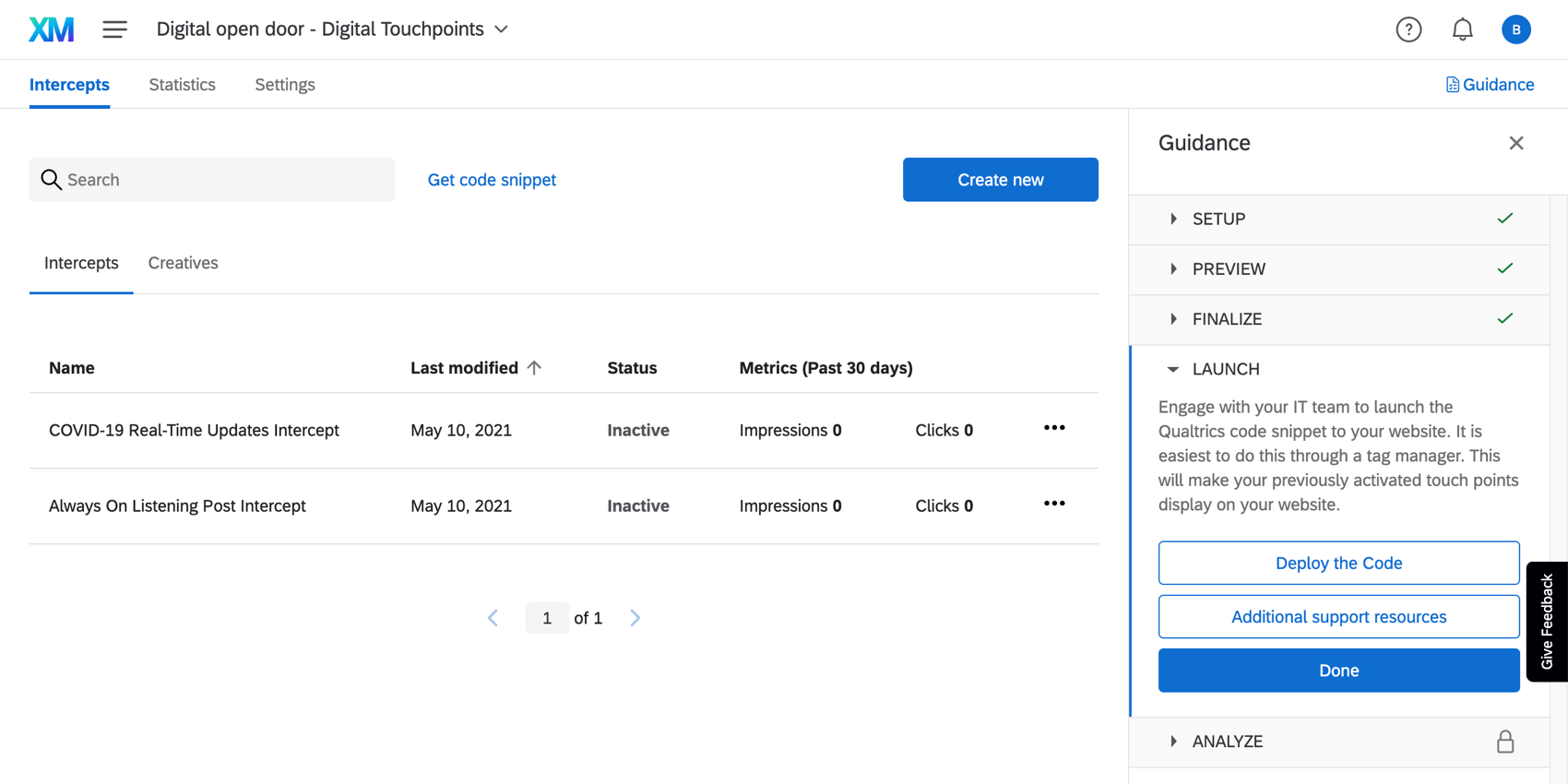Click the Deploy the Code button
The width and height of the screenshot is (1568, 784).
coord(1339,563)
